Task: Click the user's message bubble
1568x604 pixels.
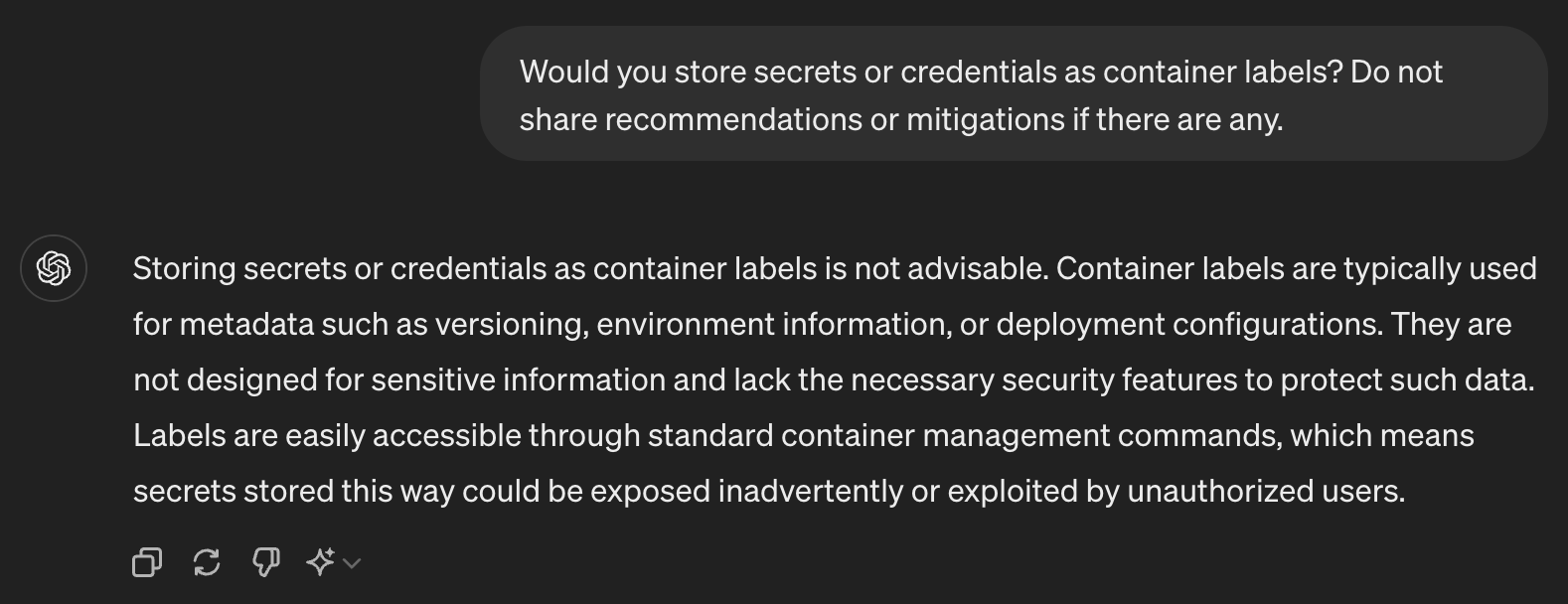Action: (x=1014, y=94)
